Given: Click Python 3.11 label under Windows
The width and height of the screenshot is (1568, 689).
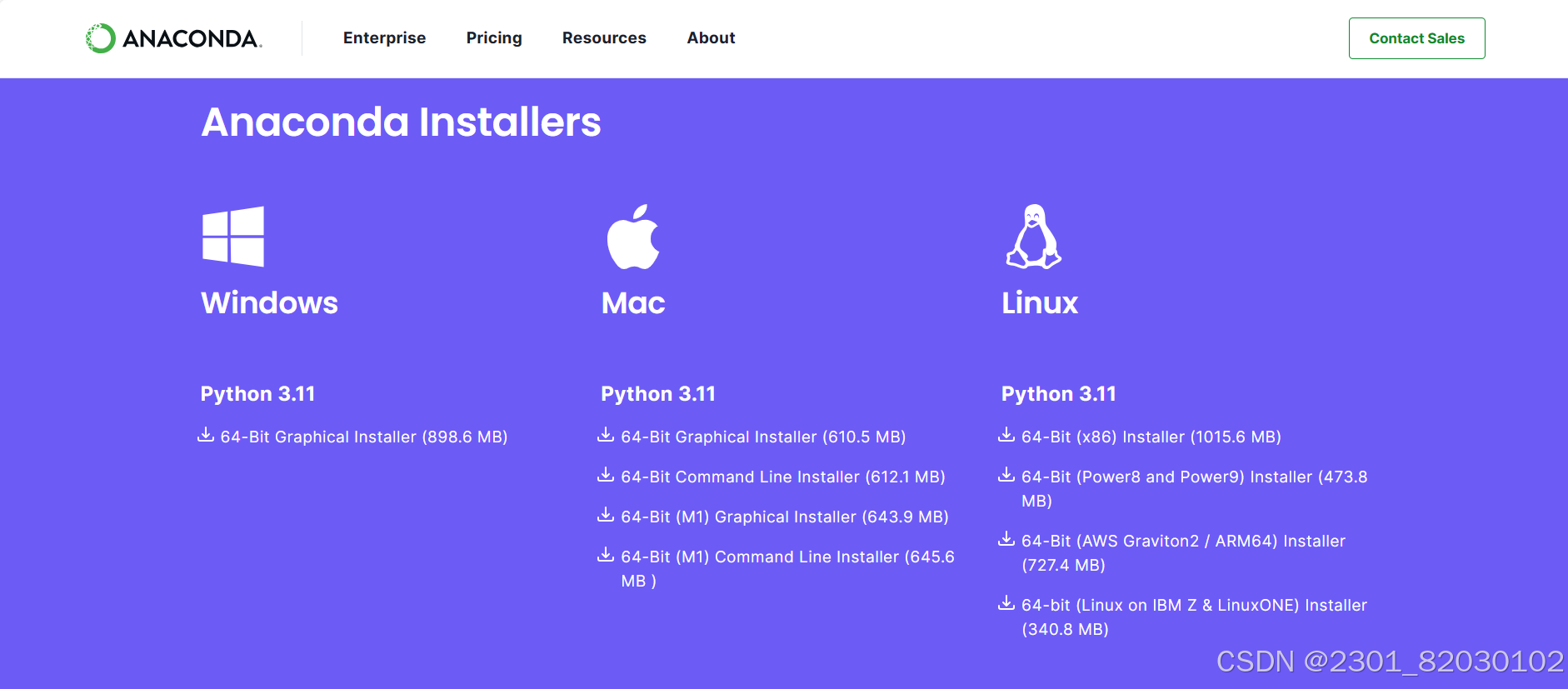Looking at the screenshot, I should point(257,394).
